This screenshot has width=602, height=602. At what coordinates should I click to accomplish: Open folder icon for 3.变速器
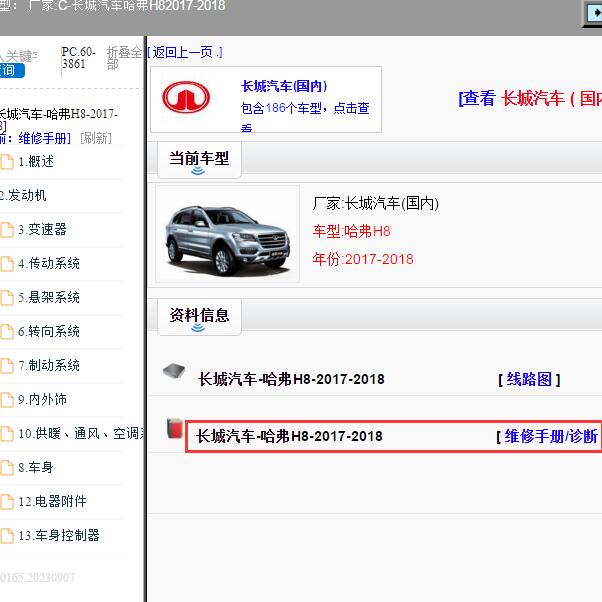(x=7, y=230)
